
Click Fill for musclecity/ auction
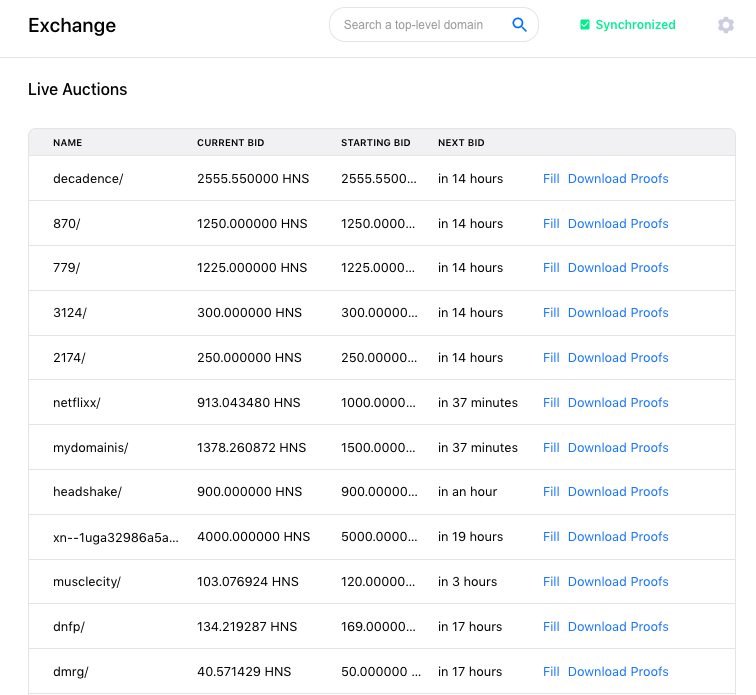[x=551, y=581]
